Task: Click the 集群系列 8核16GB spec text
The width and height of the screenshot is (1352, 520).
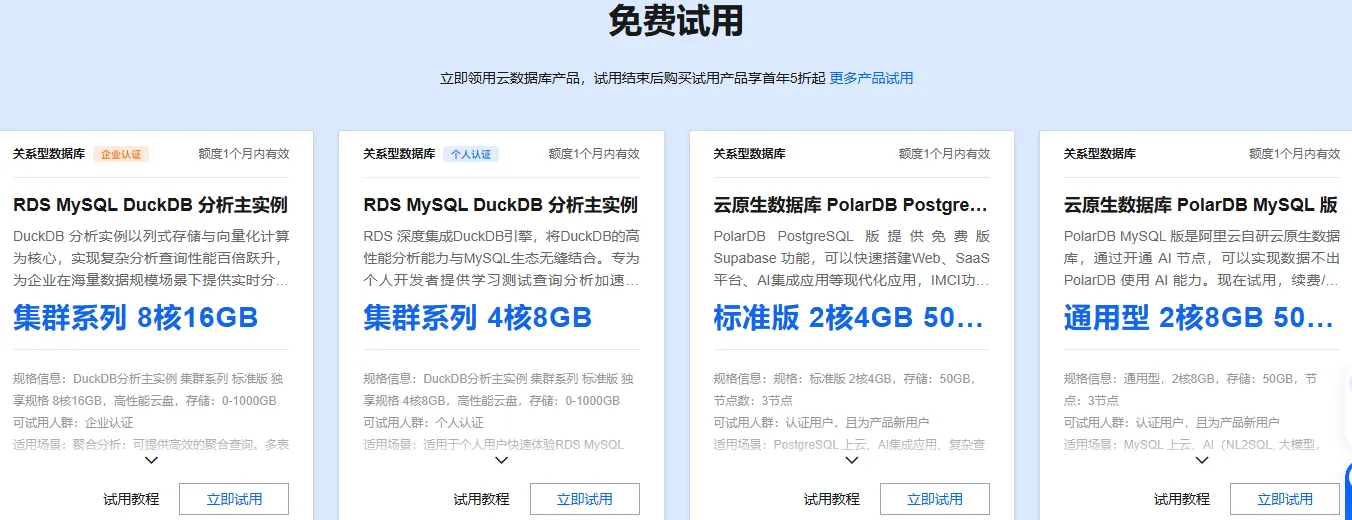Action: coord(136,318)
